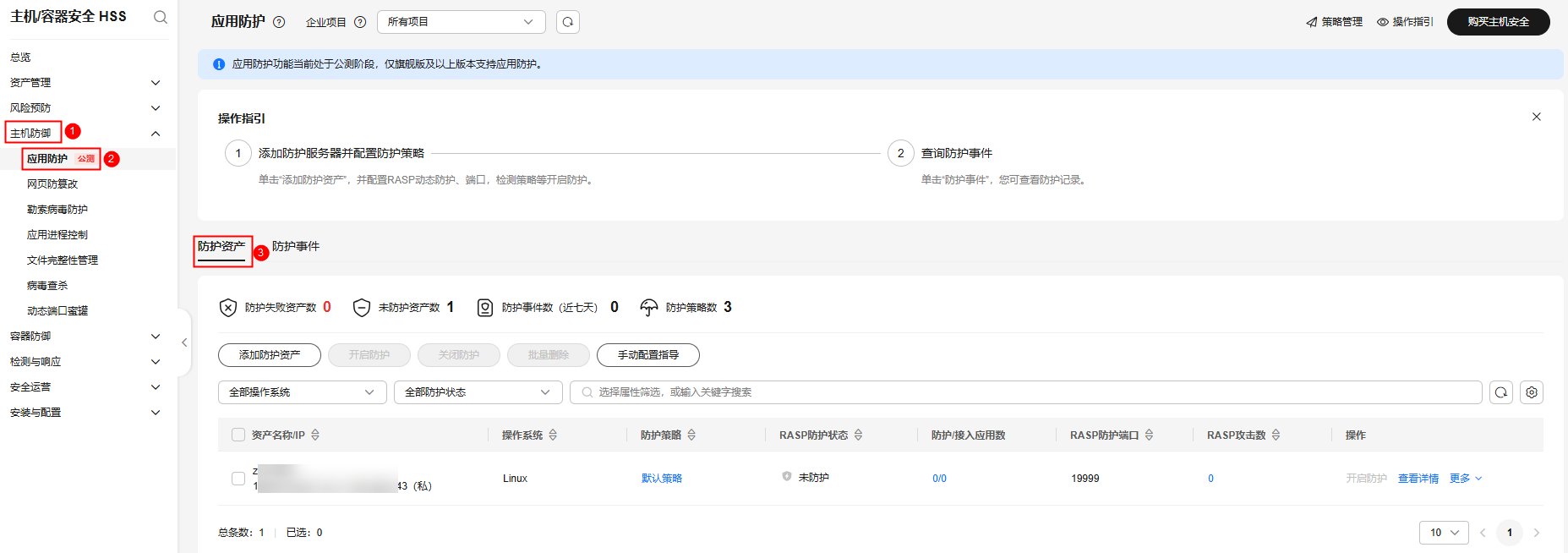
Task: Collapse the left sidebar with arrow handle
Action: coord(184,342)
